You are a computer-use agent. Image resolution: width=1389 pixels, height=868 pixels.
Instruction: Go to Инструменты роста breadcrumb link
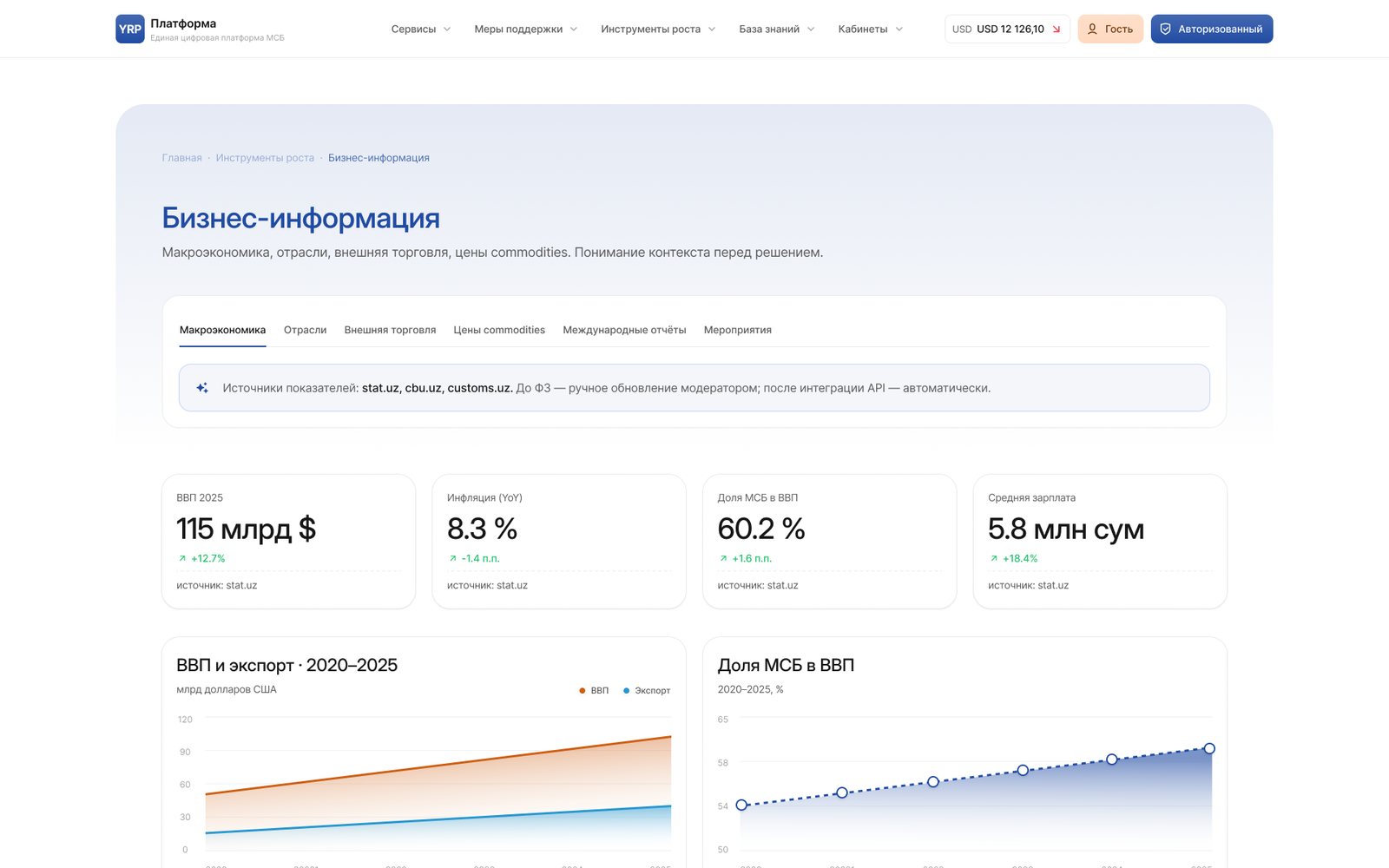click(x=265, y=158)
